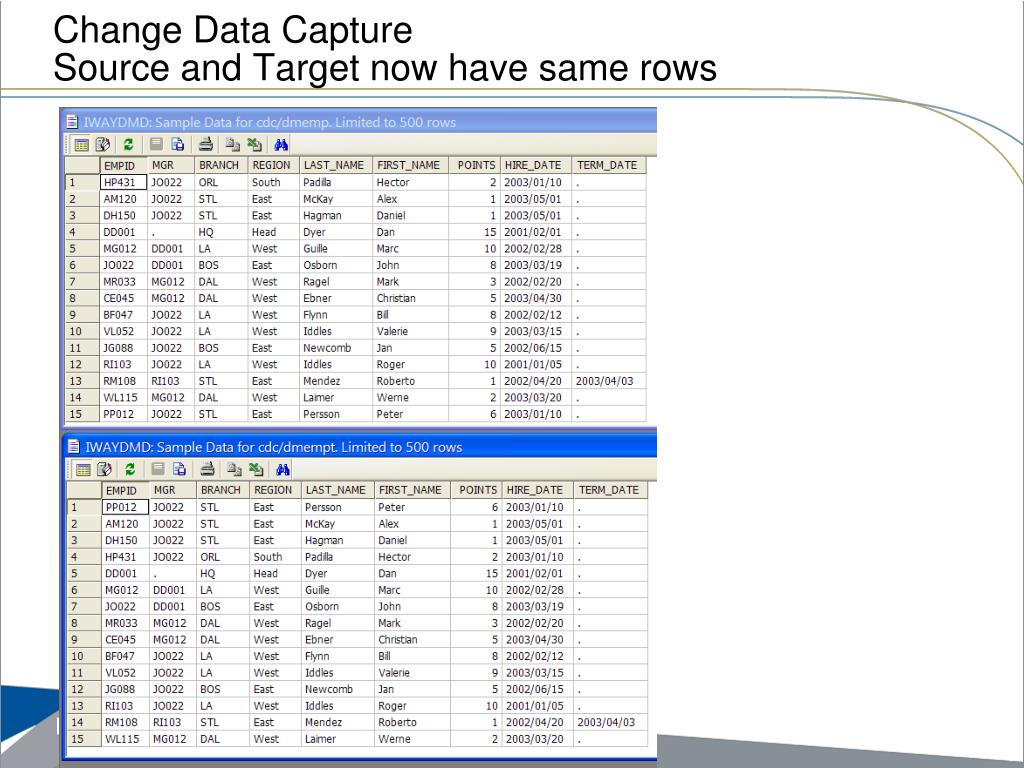
Task: Select the Werne first name cell in dmempt window
Action: coord(412,739)
